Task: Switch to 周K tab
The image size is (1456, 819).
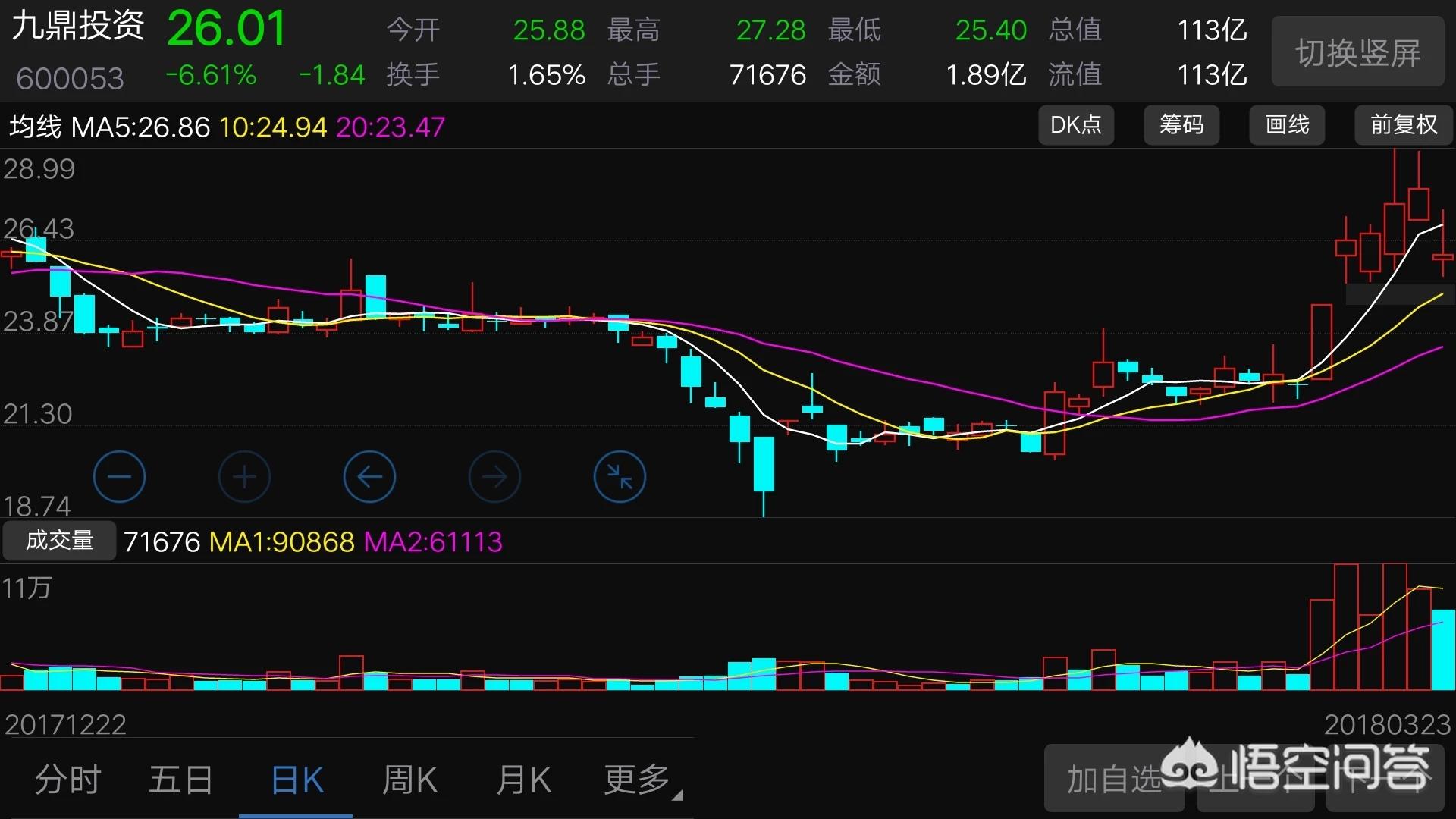Action: pyautogui.click(x=409, y=779)
